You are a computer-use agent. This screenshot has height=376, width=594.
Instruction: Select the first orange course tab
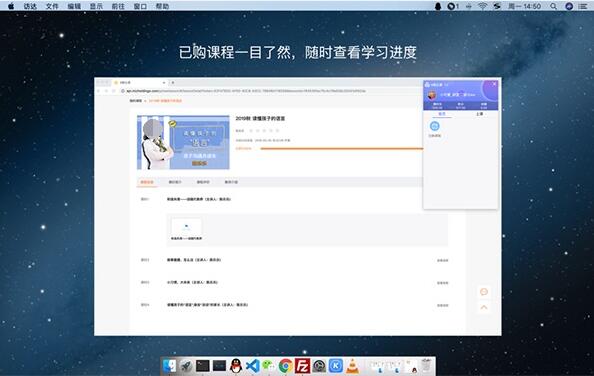[147, 182]
